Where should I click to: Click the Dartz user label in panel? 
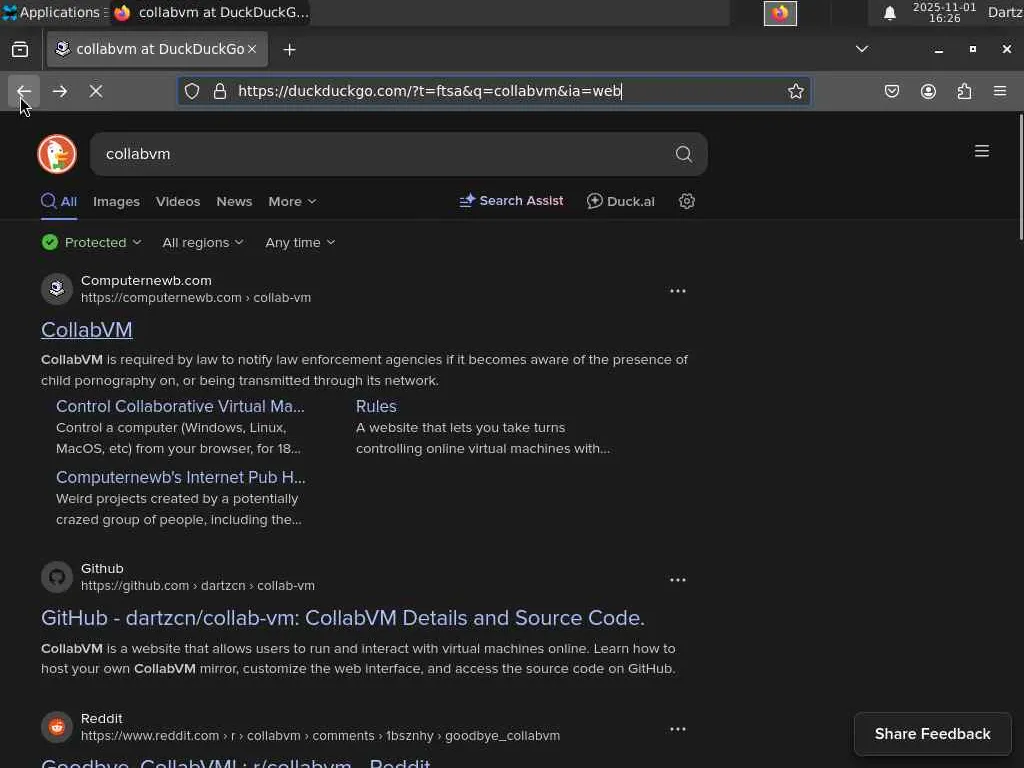pos(1005,12)
